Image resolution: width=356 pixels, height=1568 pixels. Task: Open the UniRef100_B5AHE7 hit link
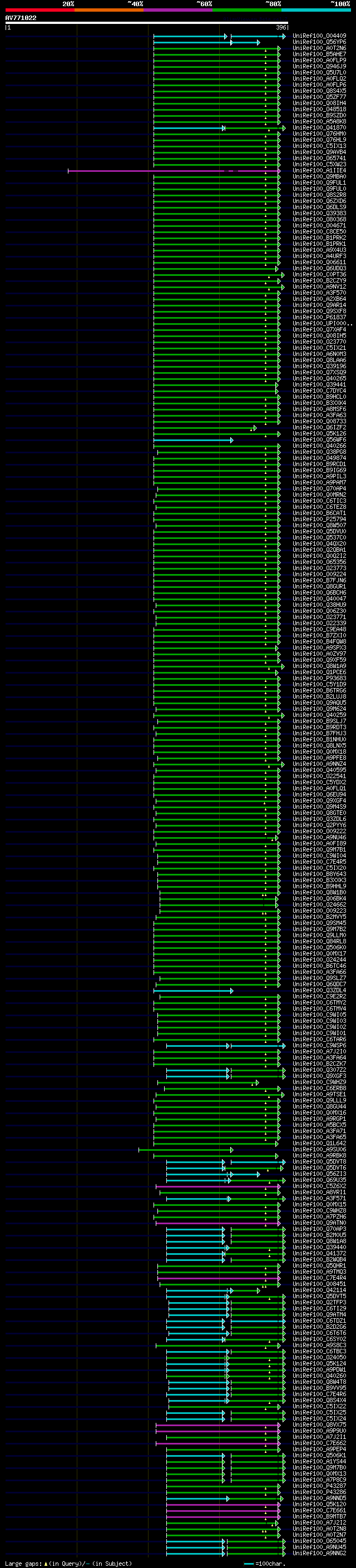coord(319,54)
